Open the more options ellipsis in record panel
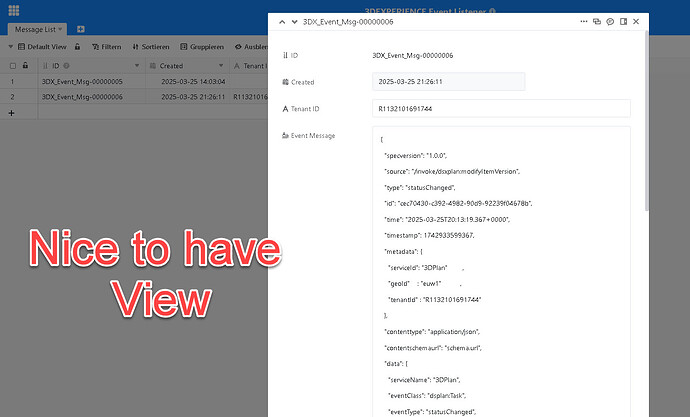 [584, 21]
